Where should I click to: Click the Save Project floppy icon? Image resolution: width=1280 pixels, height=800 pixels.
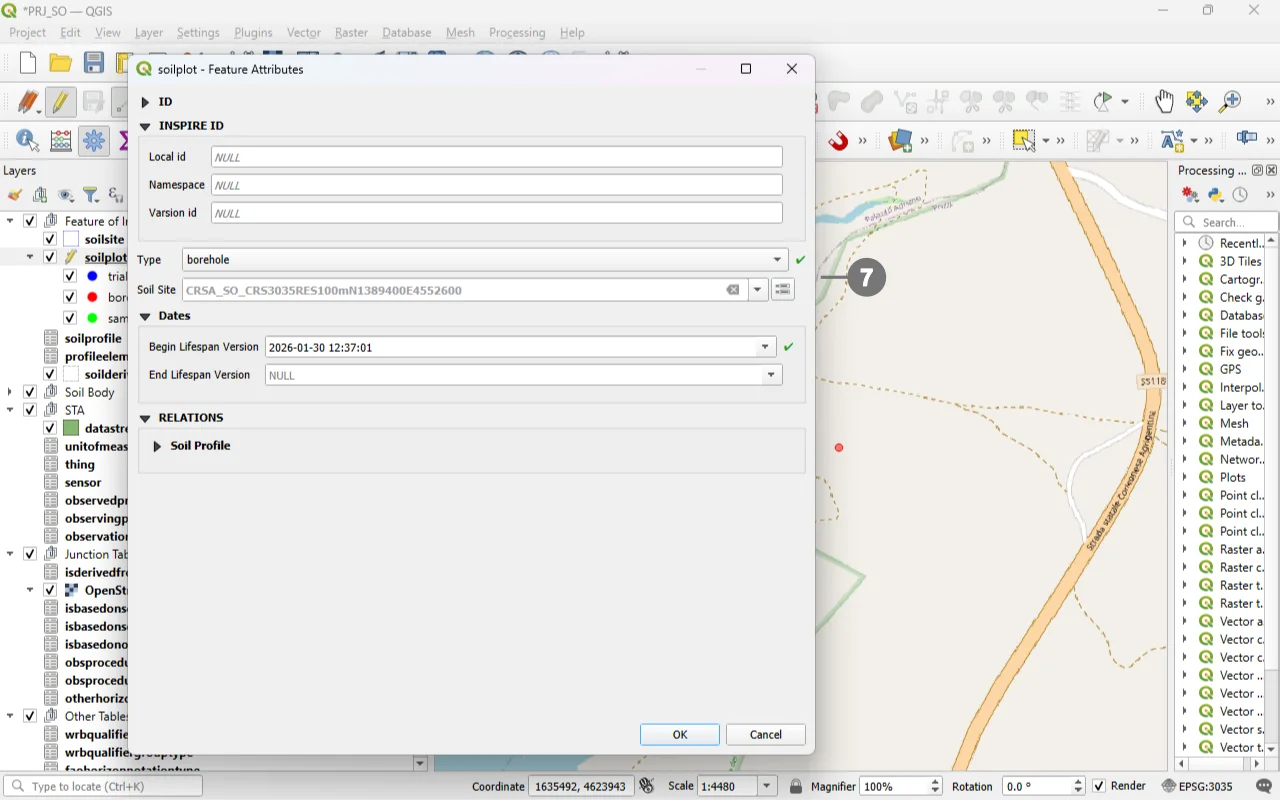coord(94,63)
